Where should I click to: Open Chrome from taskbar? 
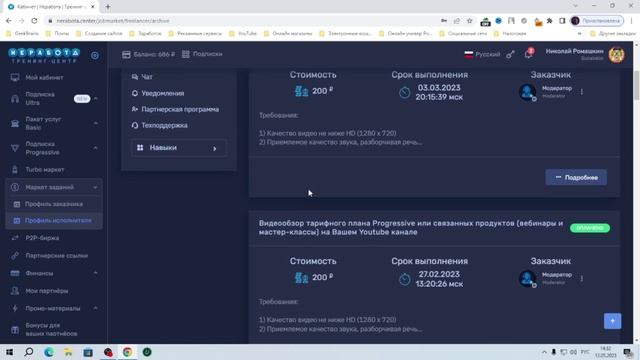coord(127,352)
